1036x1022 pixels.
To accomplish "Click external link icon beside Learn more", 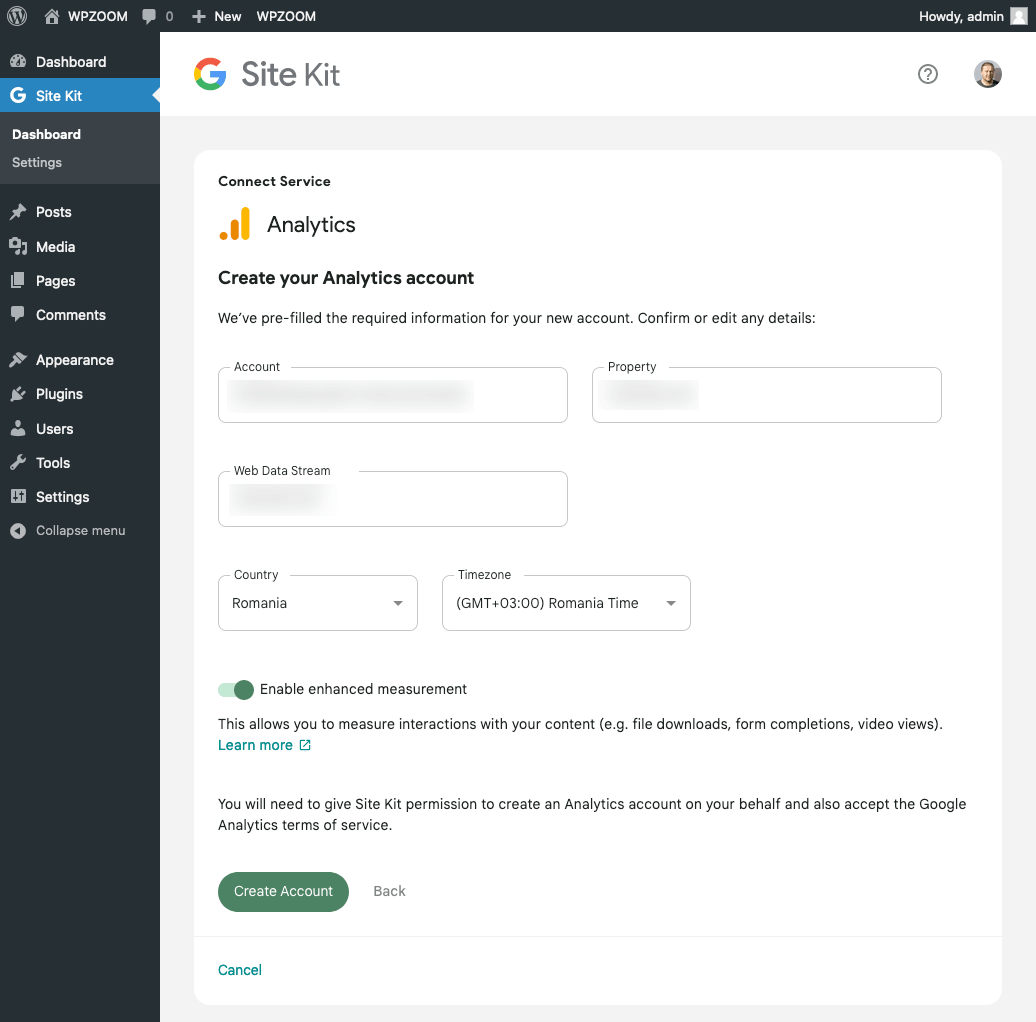I will coord(305,745).
